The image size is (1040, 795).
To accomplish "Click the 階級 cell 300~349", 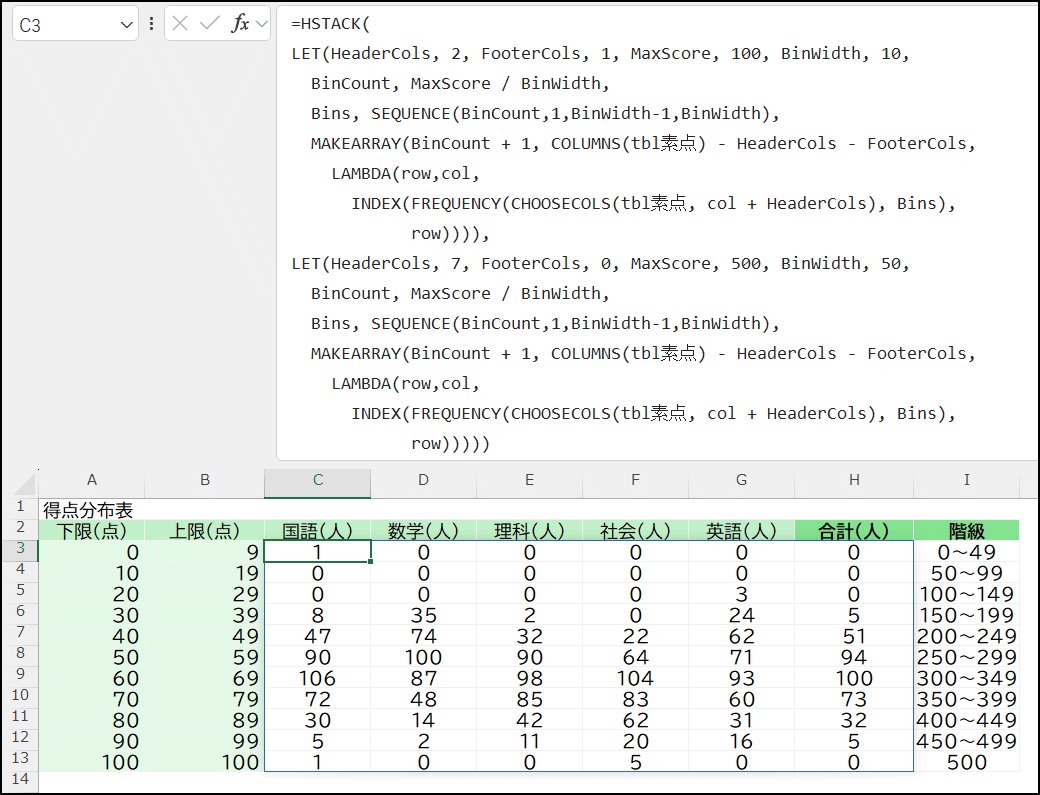I will point(966,678).
